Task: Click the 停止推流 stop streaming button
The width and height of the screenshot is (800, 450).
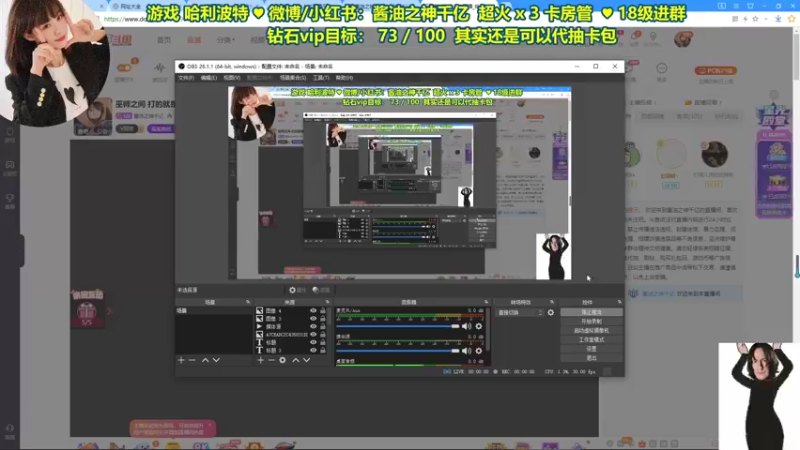Action: pyautogui.click(x=591, y=312)
